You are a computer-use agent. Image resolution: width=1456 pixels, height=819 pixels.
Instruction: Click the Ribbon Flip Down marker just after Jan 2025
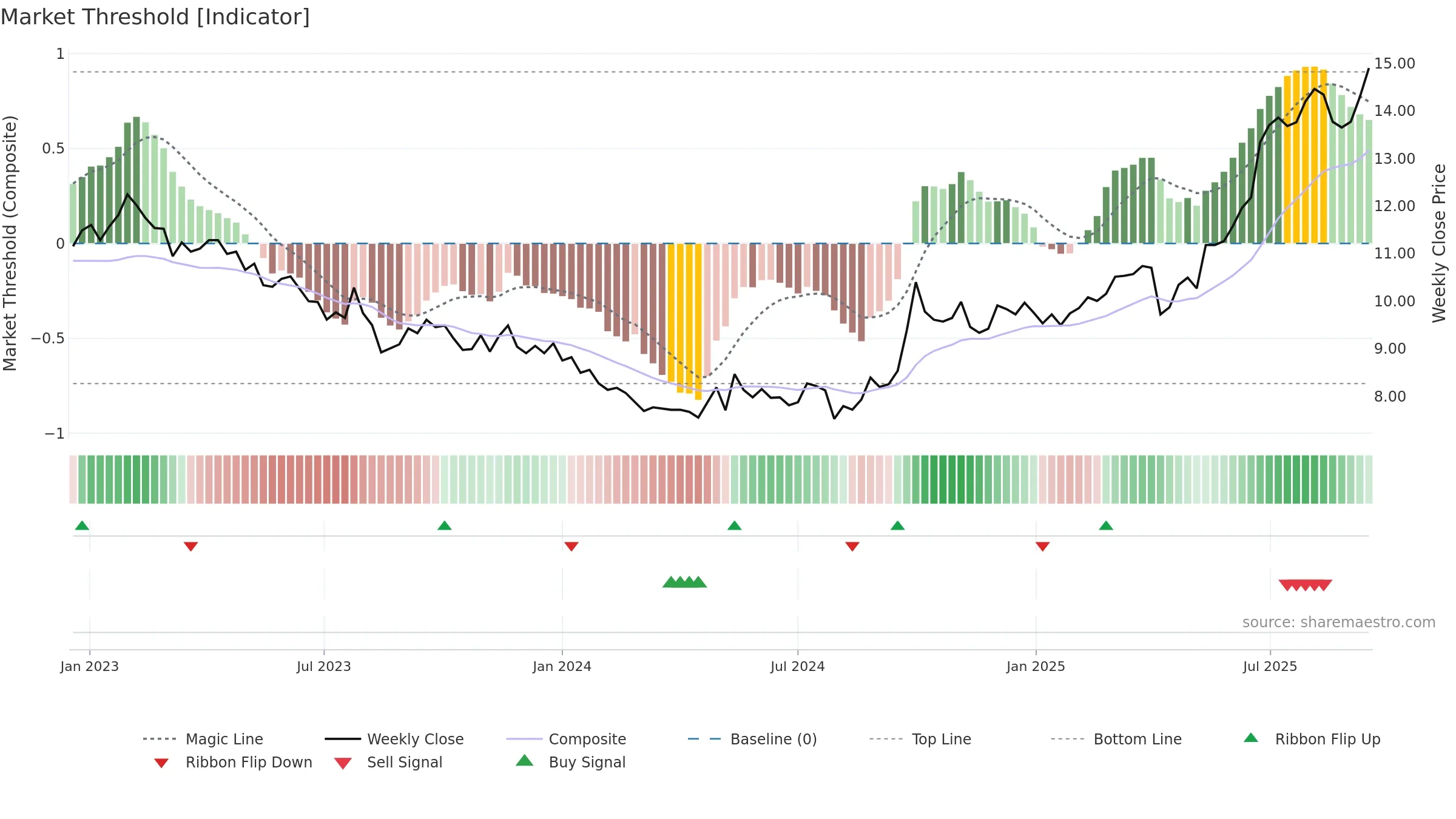pyautogui.click(x=1042, y=547)
